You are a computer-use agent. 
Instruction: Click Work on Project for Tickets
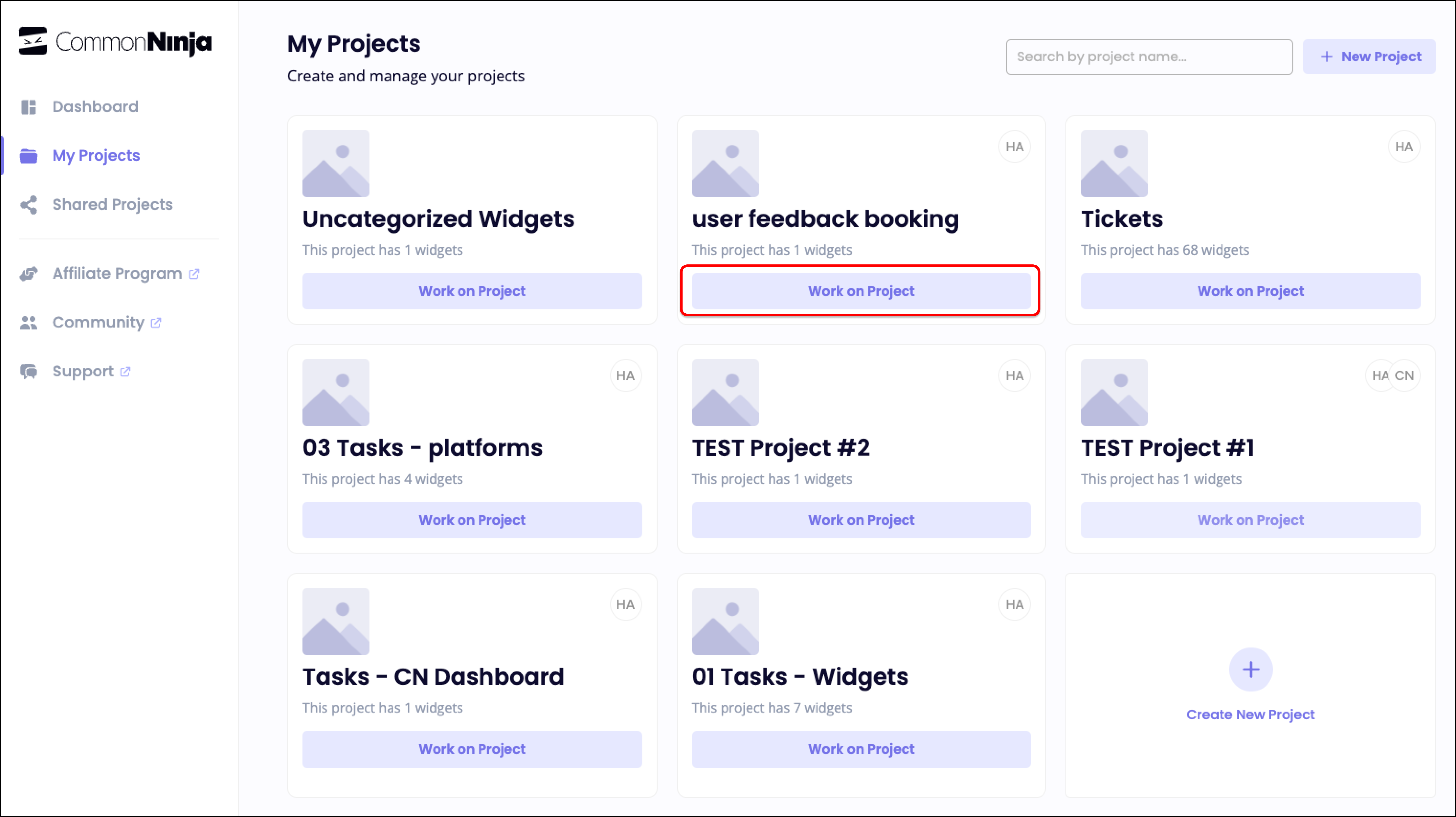click(1250, 291)
